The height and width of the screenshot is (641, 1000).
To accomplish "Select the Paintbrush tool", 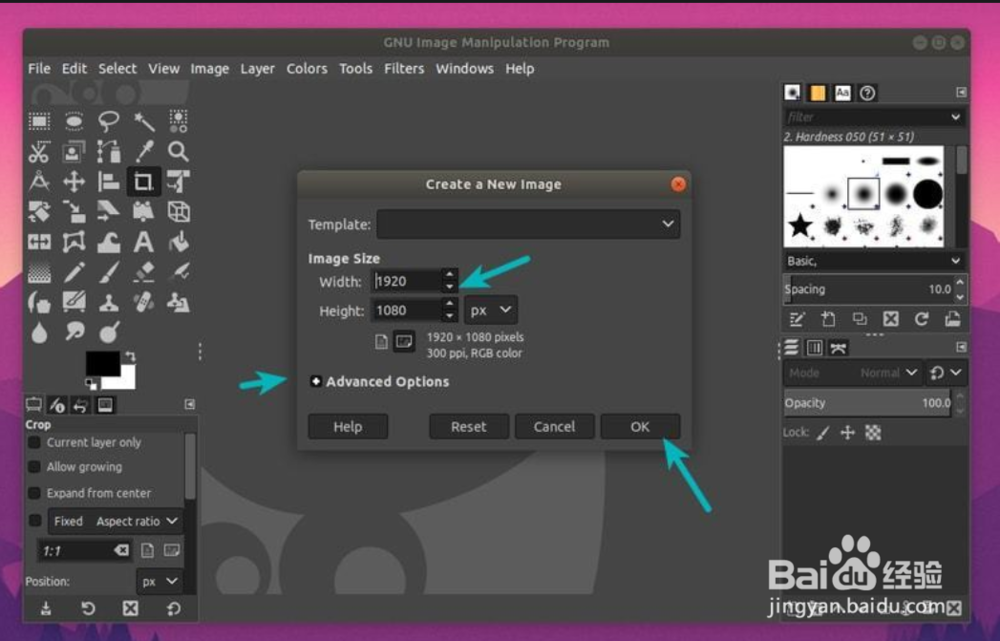I will pos(109,272).
